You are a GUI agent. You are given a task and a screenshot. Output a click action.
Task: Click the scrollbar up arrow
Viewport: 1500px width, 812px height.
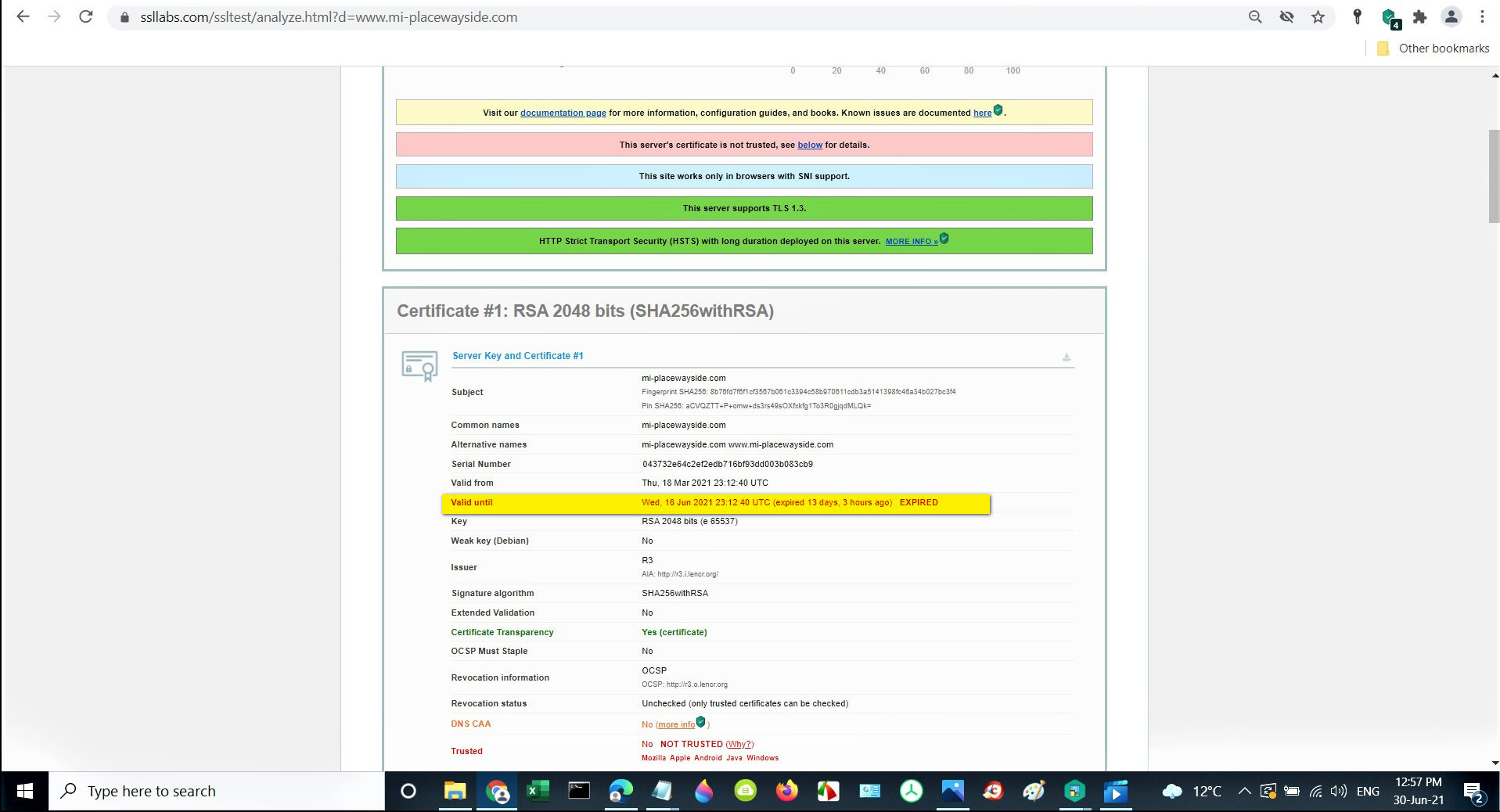click(1494, 75)
